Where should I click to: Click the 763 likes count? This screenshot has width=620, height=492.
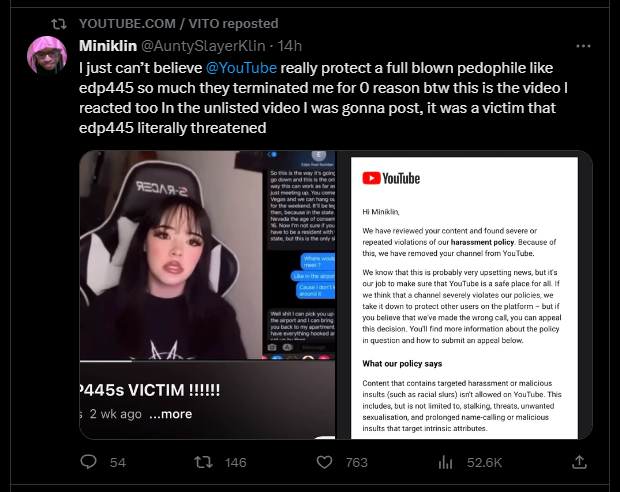357,462
